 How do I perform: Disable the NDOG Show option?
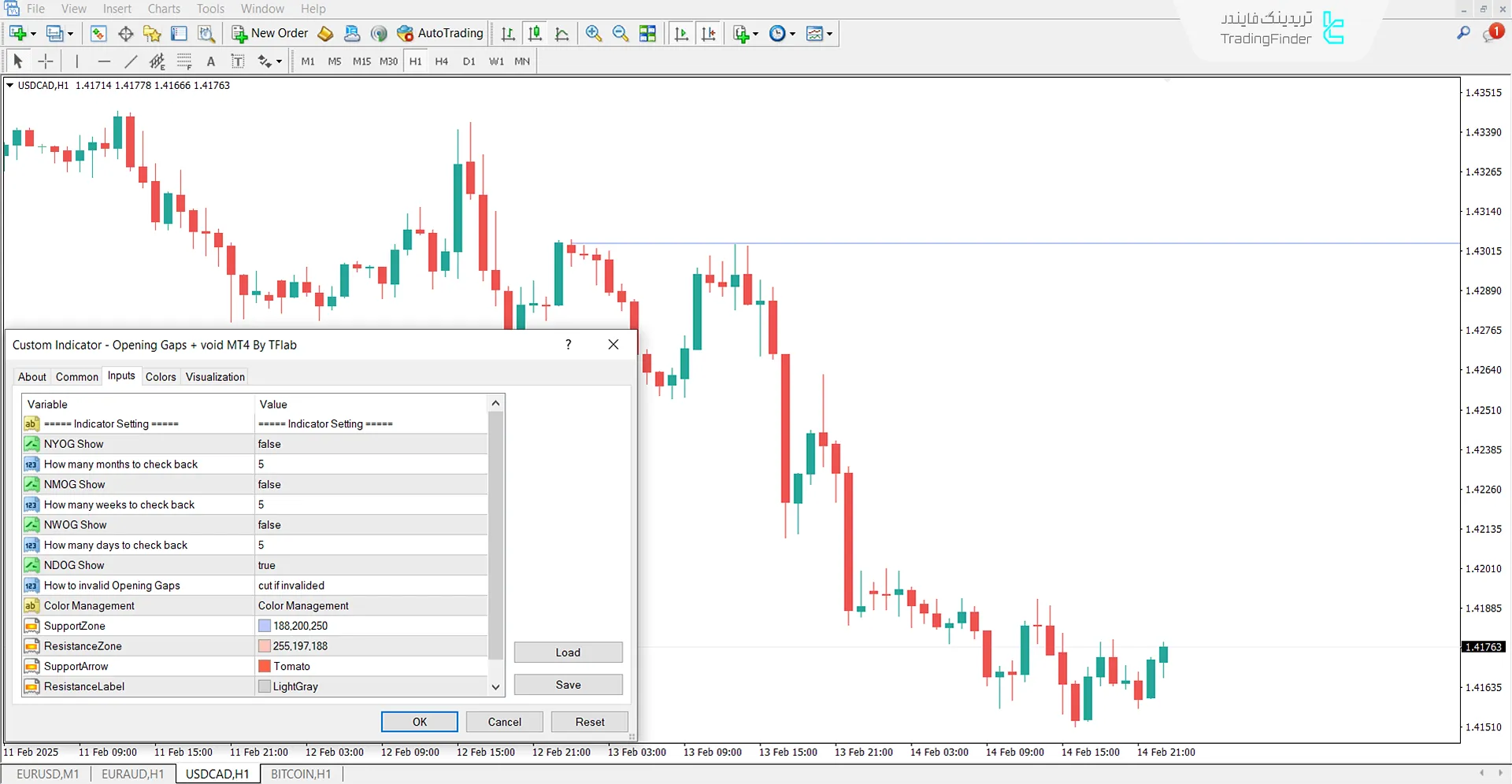(x=370, y=564)
